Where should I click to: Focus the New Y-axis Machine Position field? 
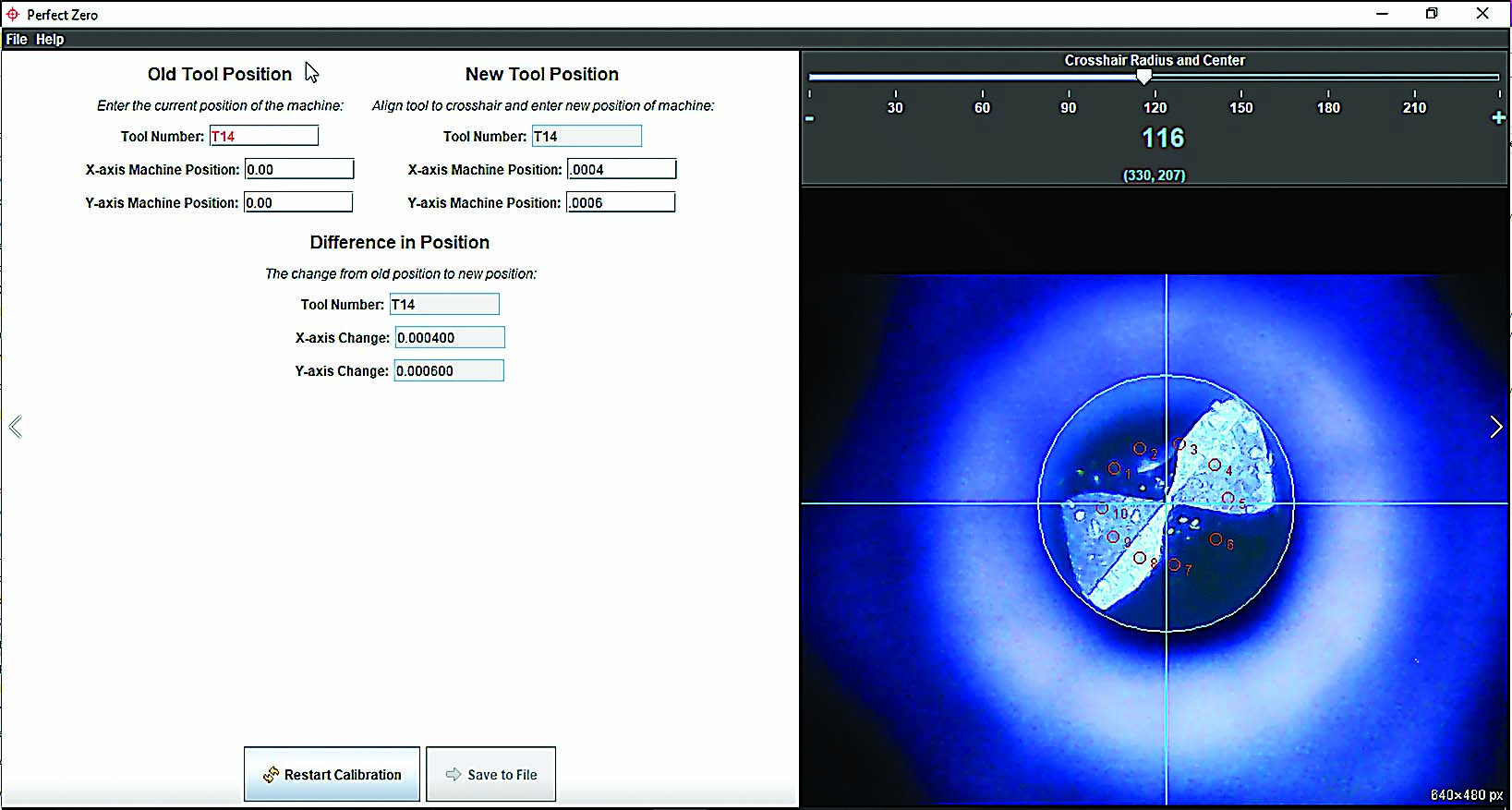point(621,202)
